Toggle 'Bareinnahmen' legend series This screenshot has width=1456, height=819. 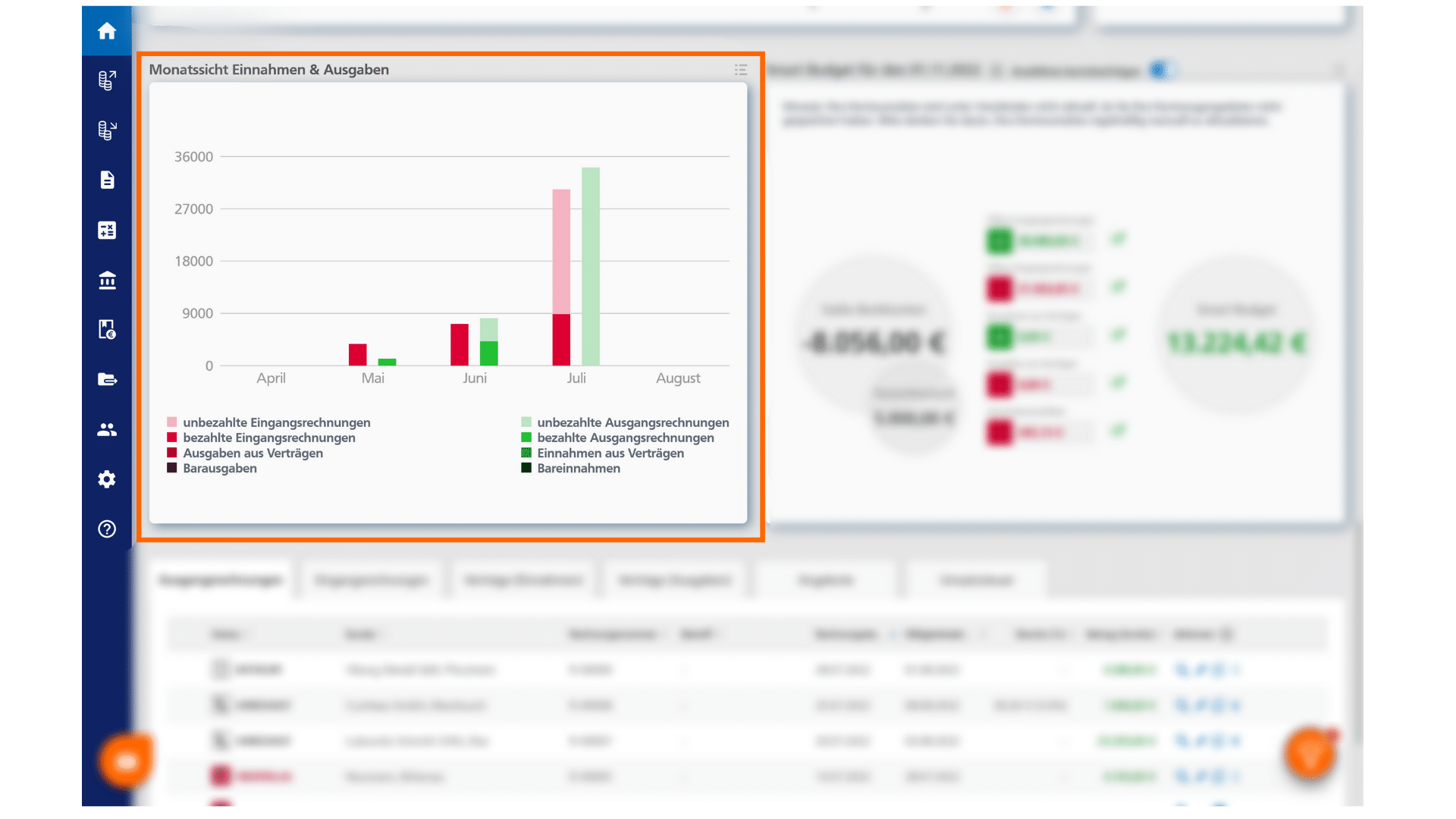click(x=571, y=468)
